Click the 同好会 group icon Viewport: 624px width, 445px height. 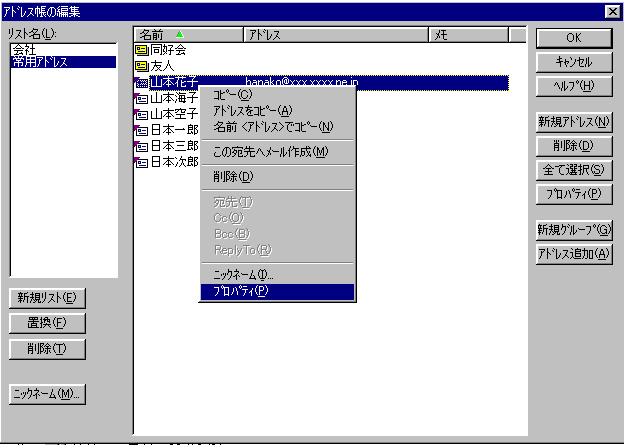tap(141, 50)
